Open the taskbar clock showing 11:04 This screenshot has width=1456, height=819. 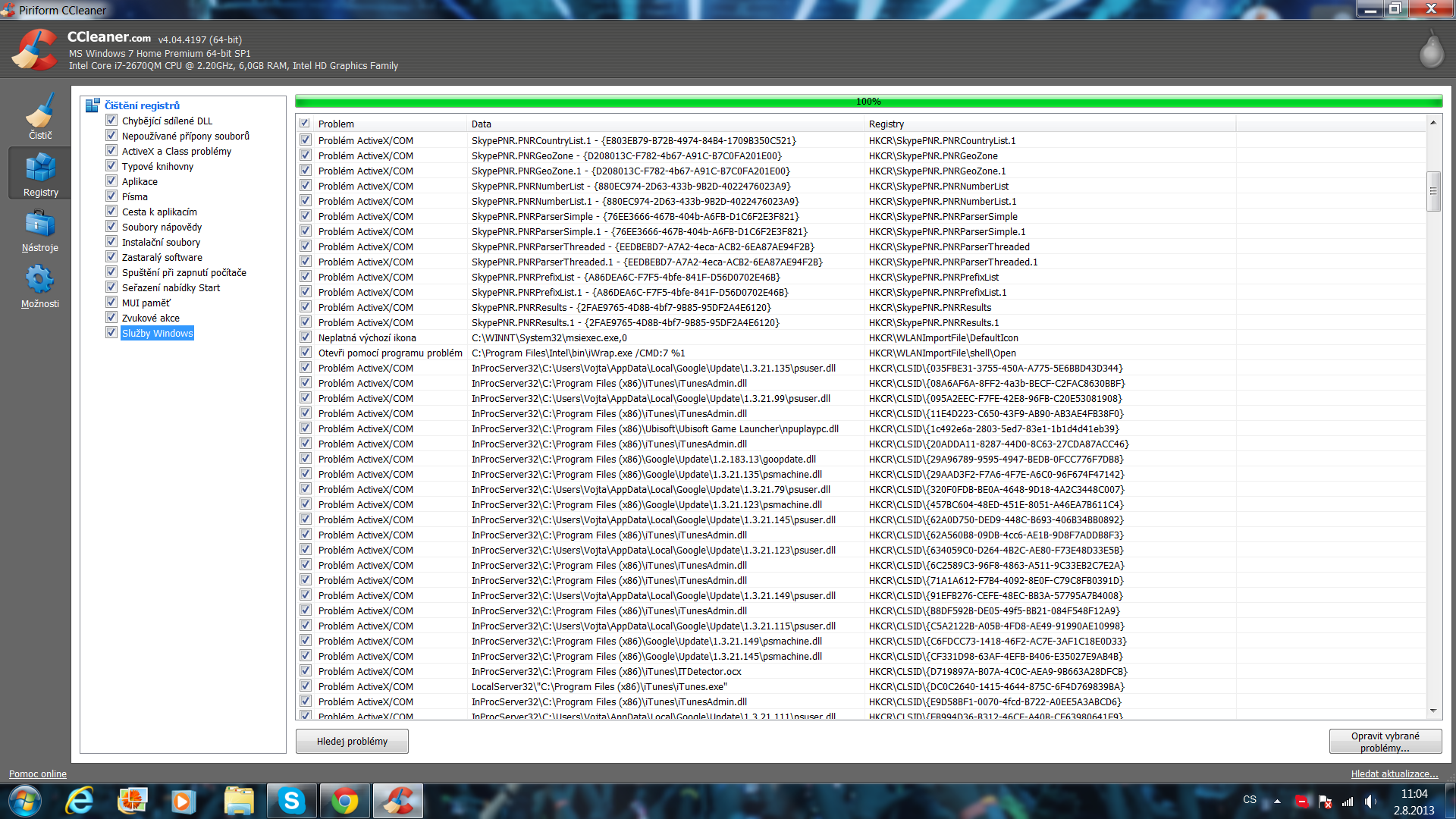tap(1414, 794)
